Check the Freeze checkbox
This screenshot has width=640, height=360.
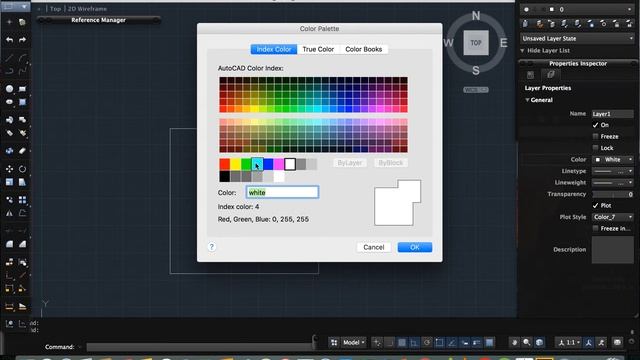coord(596,136)
